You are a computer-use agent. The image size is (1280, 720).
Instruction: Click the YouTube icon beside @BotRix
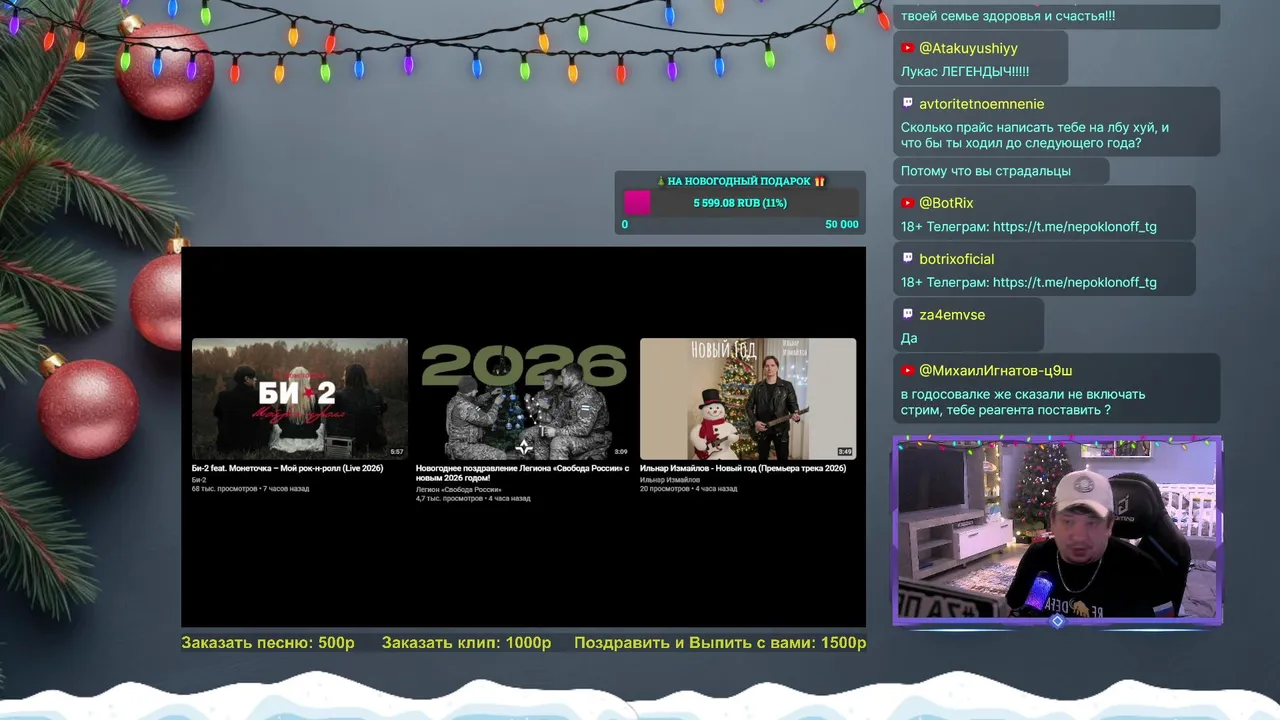(x=907, y=203)
